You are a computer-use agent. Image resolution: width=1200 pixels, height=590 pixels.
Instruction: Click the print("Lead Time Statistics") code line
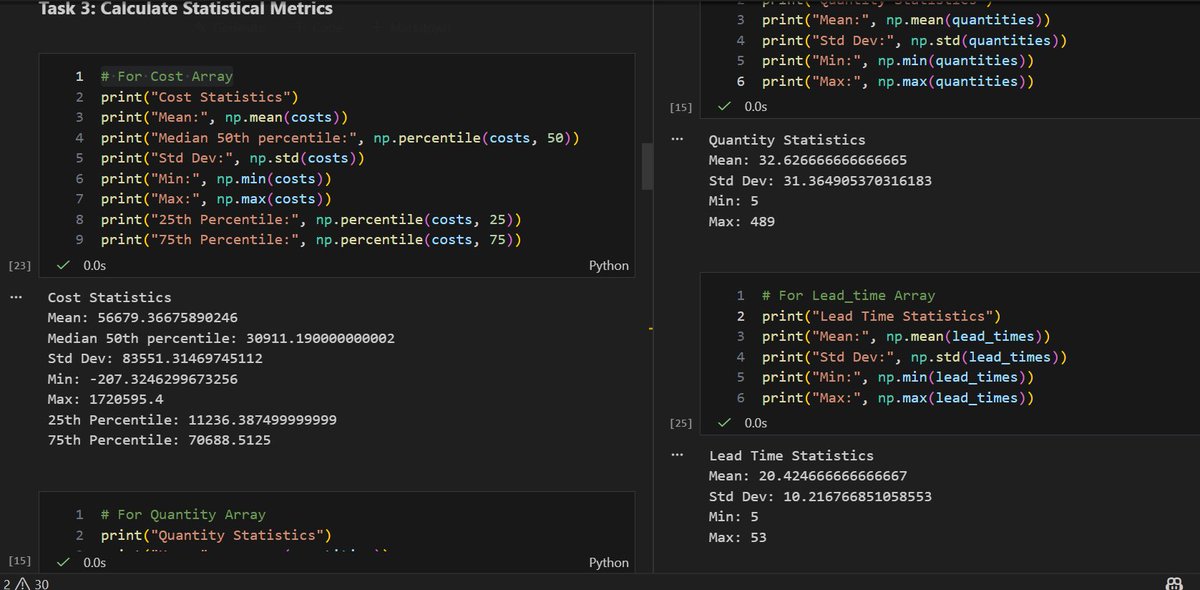tap(881, 316)
